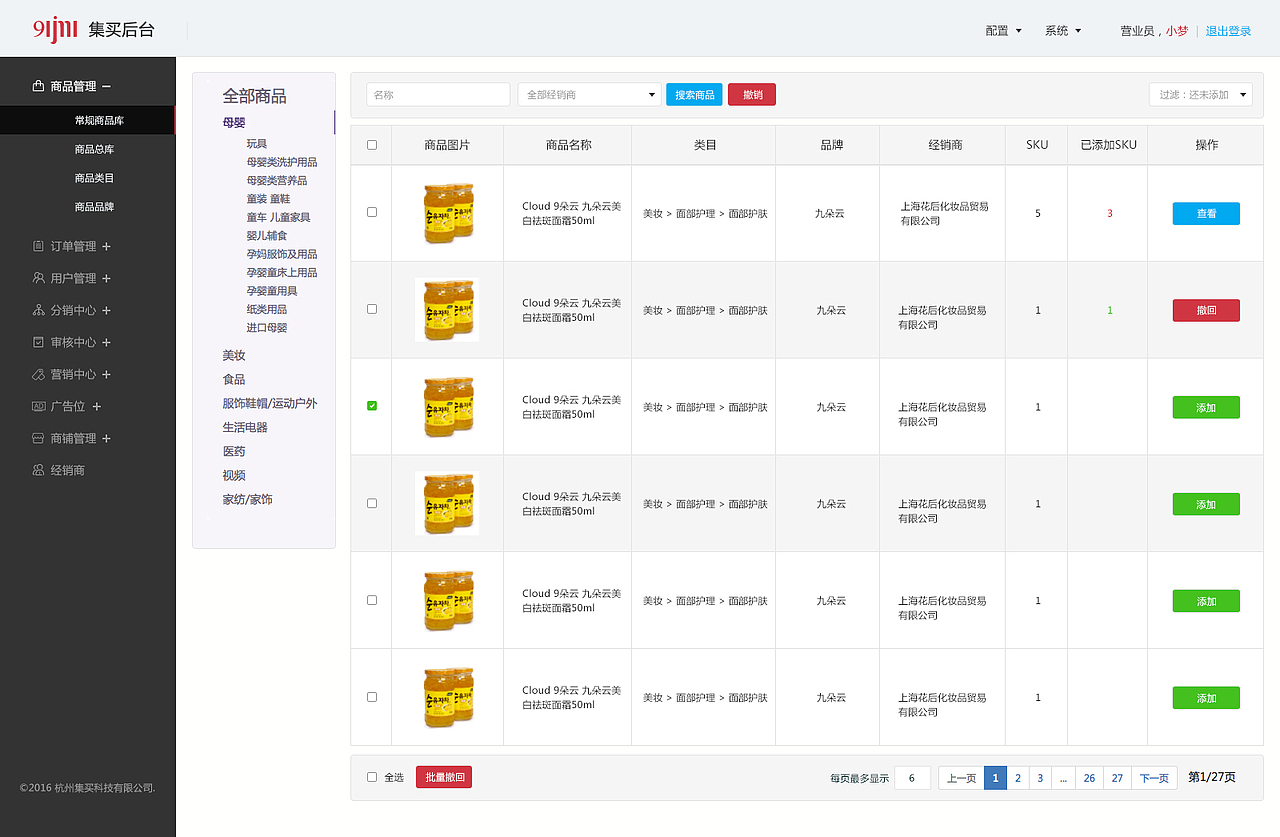This screenshot has height=837, width=1280.
Task: Click the red 撤销 button
Action: pyautogui.click(x=752, y=94)
